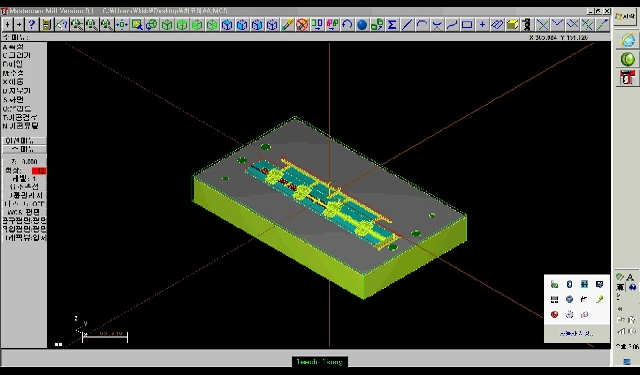Click the yellow solid box icon
Image resolution: width=640 pixels, height=375 pixels.
[512, 24]
